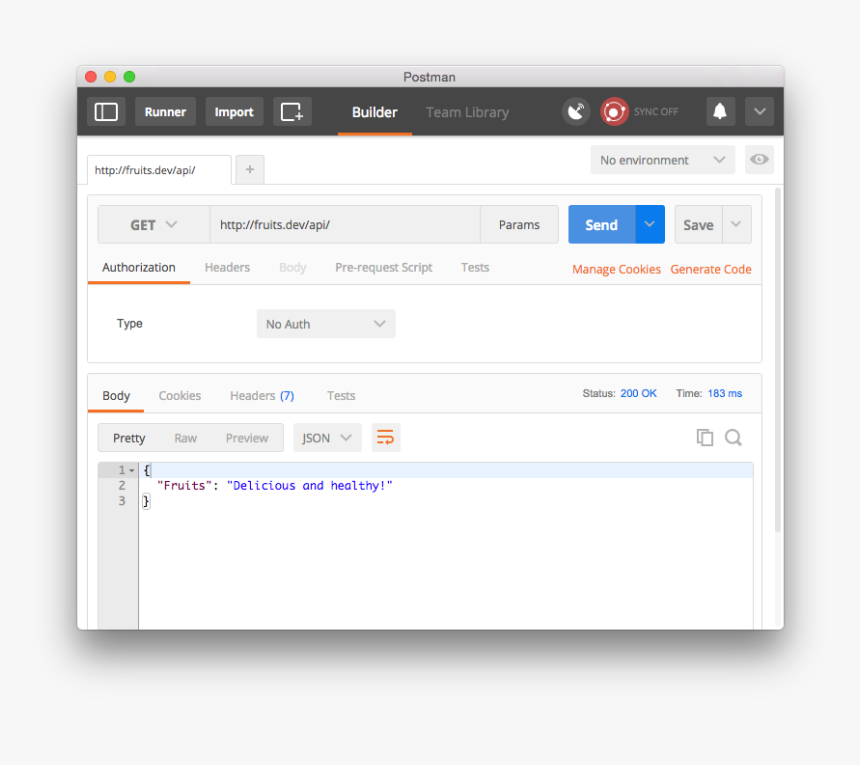The image size is (860, 765).
Task: Open a new window using plus-window icon
Action: pyautogui.click(x=292, y=112)
